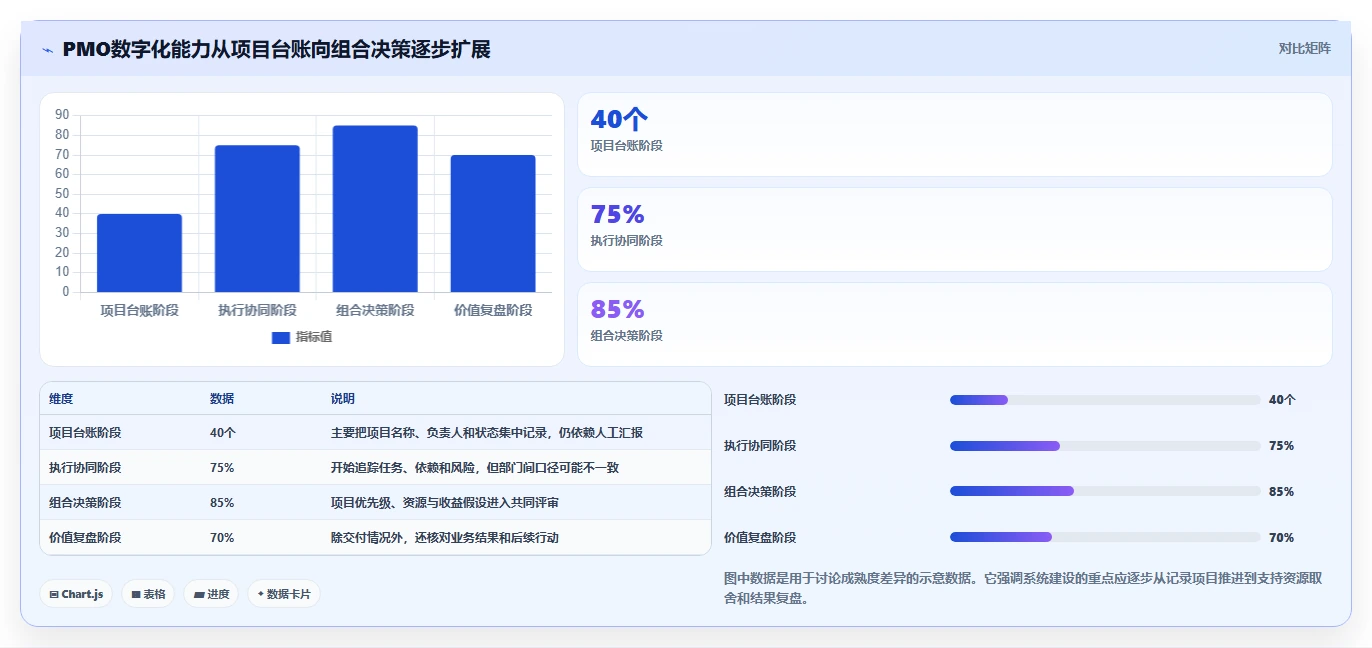Screen dimensions: 1372x648
Task: Click the 维度 column header
Action: [x=61, y=399]
